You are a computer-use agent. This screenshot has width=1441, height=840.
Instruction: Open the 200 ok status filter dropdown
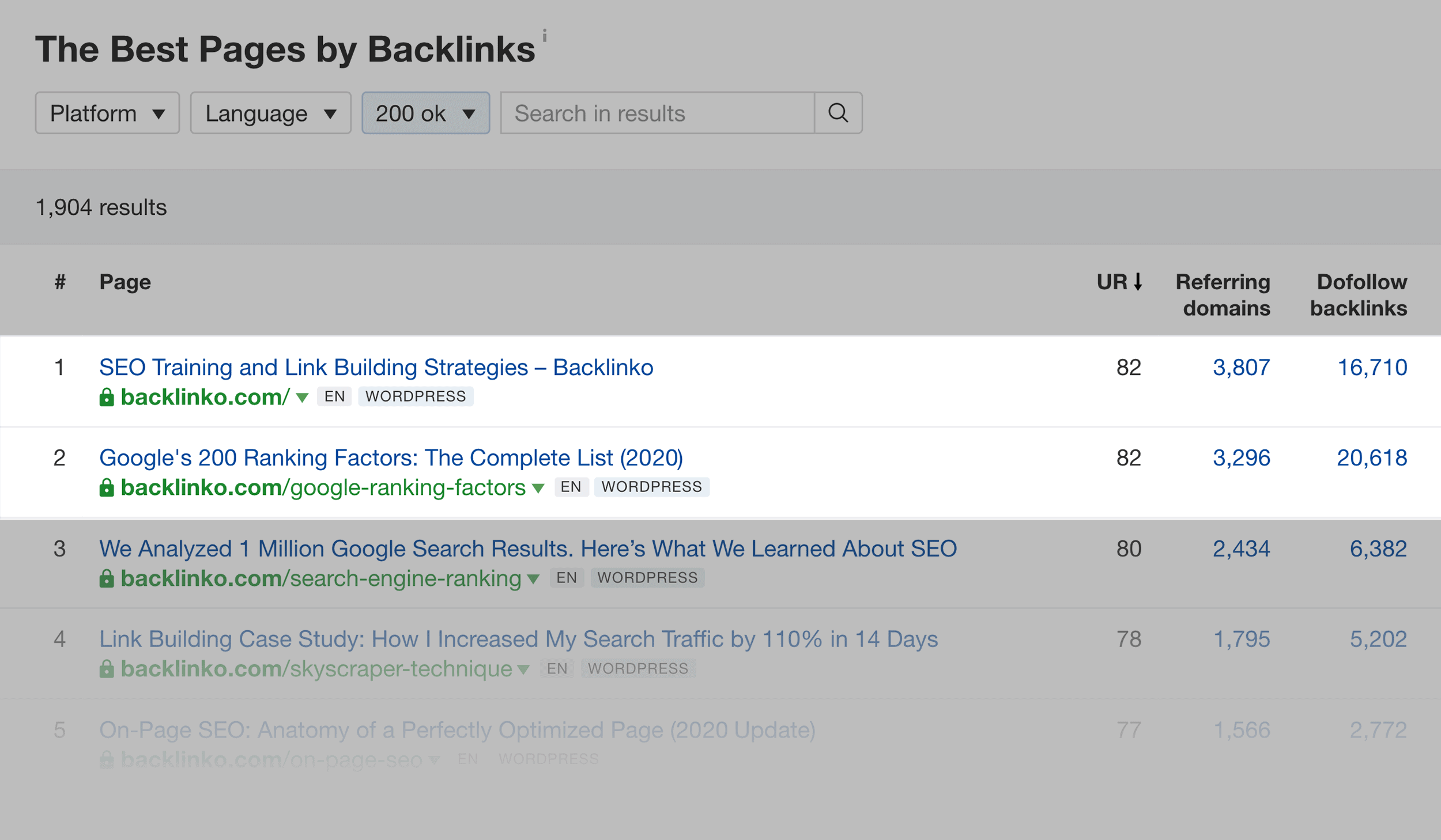pos(425,113)
